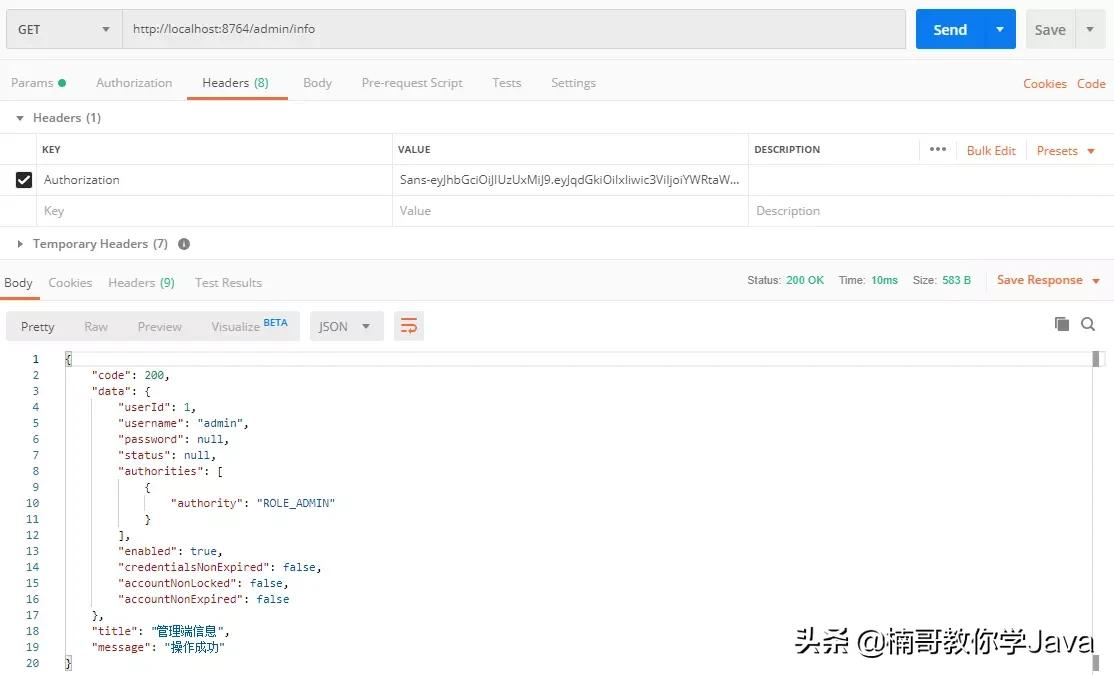1114x675 pixels.
Task: Switch to the Pre-request Script tab
Action: point(411,83)
